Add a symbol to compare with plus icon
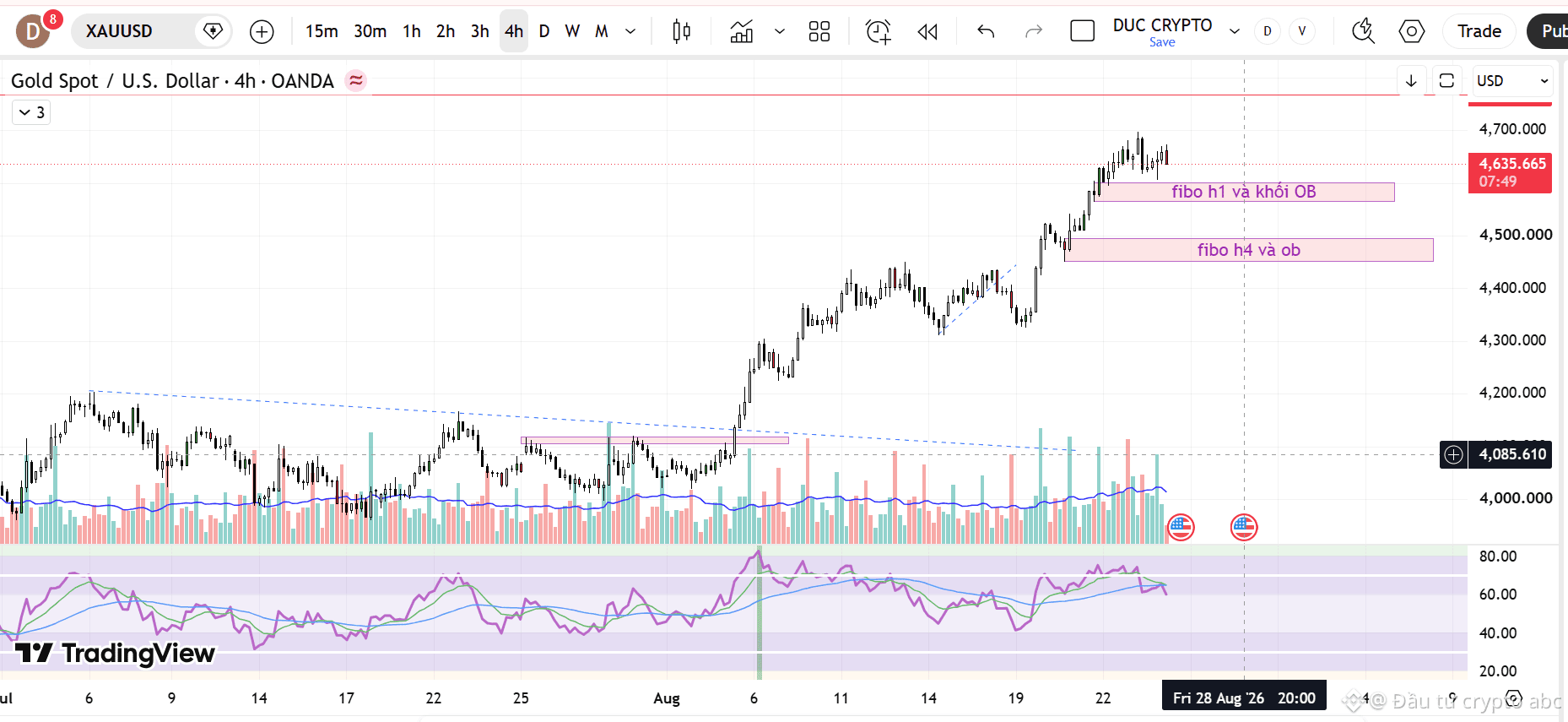The image size is (1568, 722). 262,31
